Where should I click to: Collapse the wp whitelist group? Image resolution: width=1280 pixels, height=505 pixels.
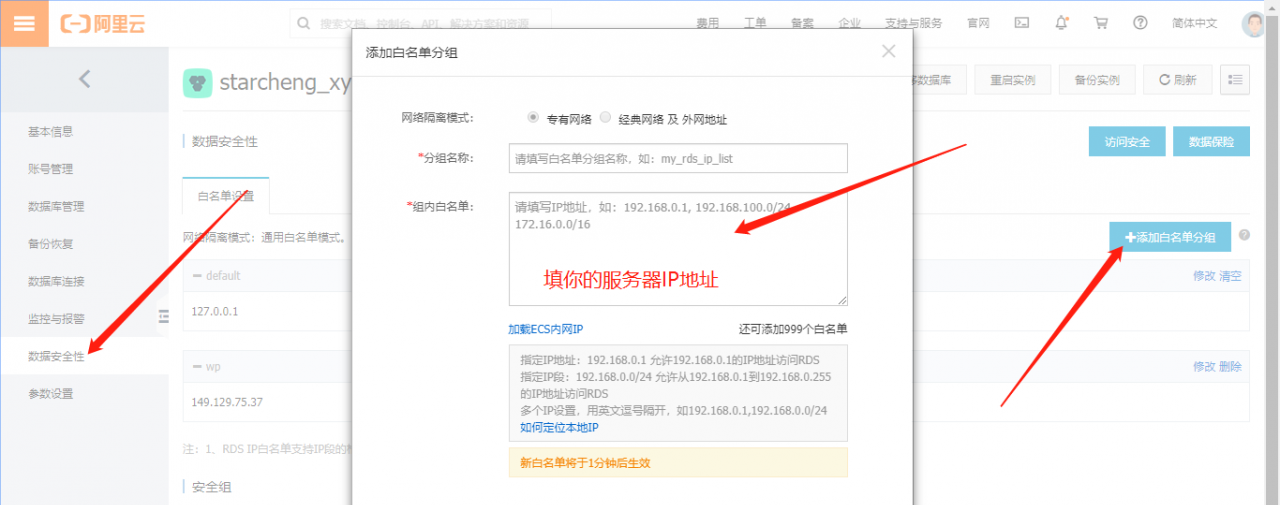[x=198, y=366]
